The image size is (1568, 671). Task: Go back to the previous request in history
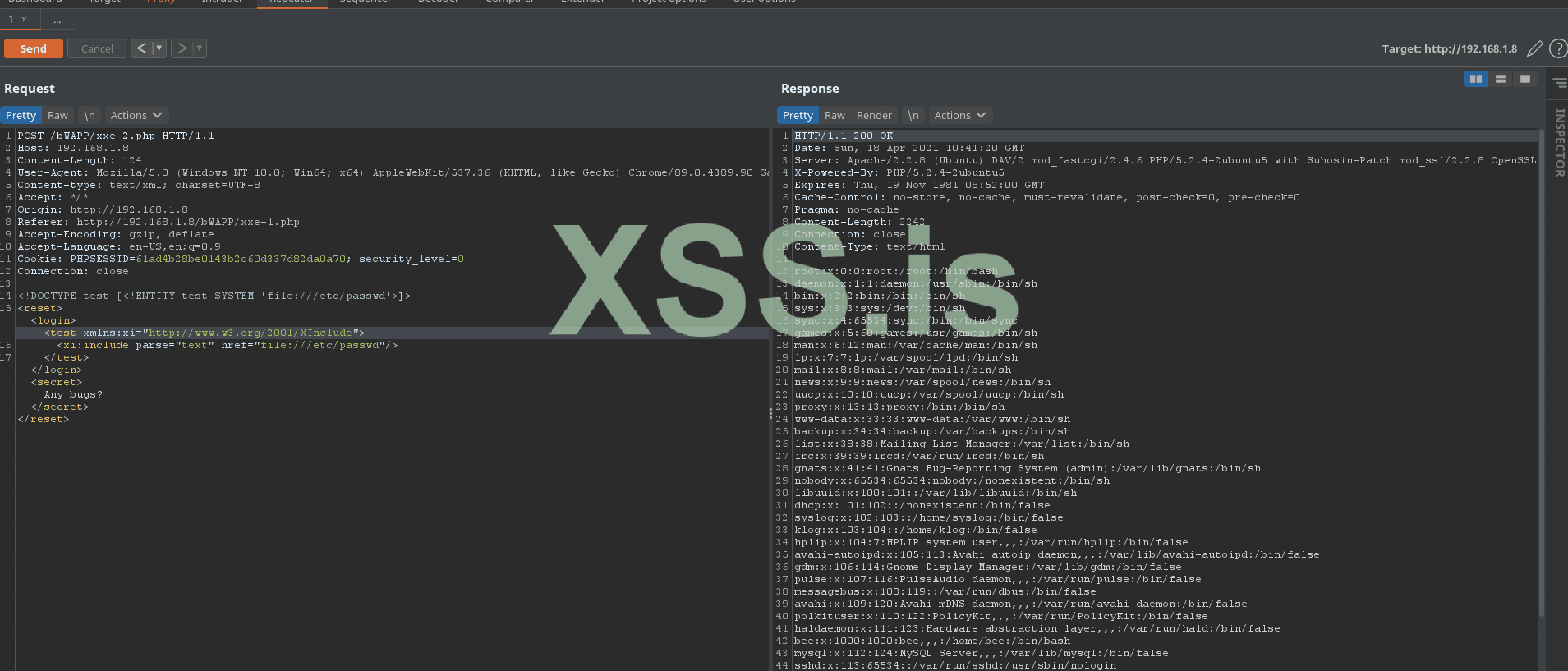(141, 48)
